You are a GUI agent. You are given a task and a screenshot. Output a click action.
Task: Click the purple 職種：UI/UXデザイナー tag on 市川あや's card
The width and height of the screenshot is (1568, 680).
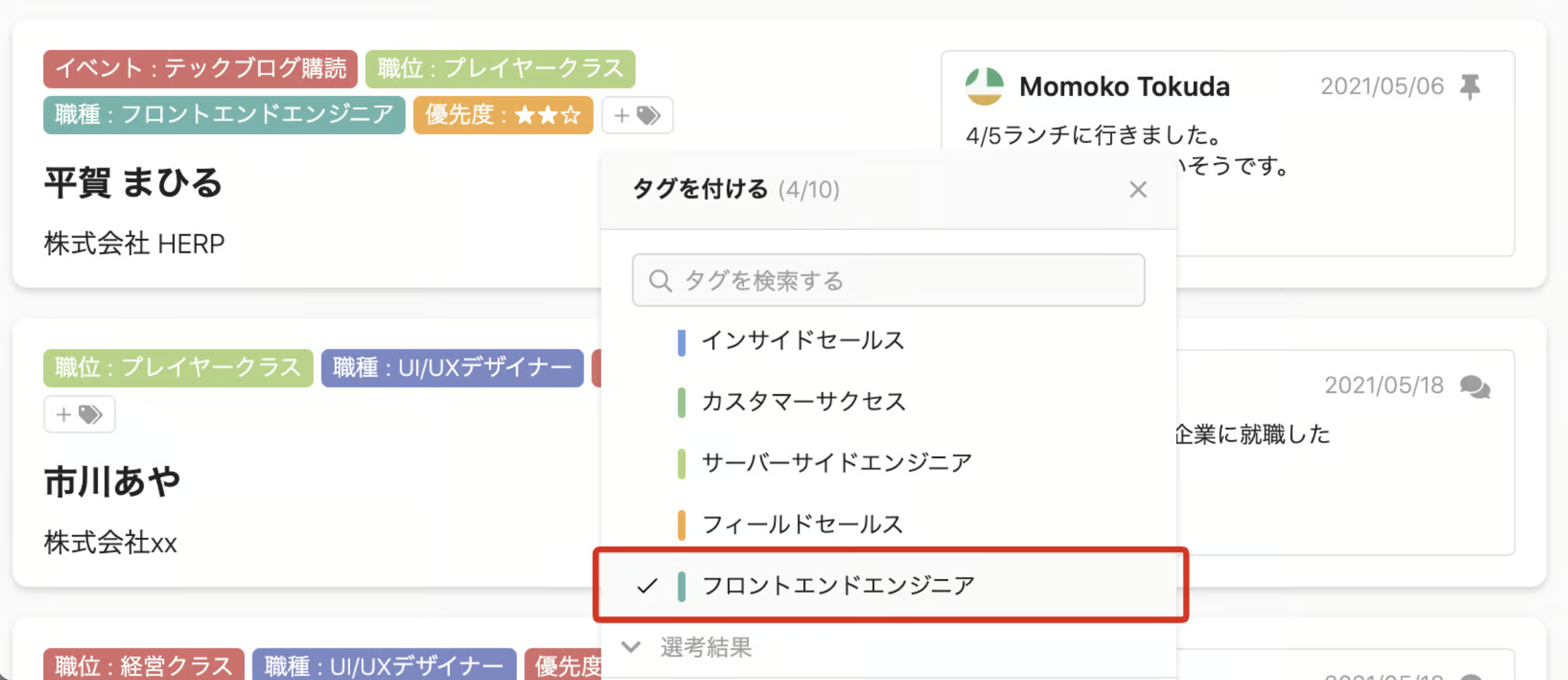[x=452, y=368]
